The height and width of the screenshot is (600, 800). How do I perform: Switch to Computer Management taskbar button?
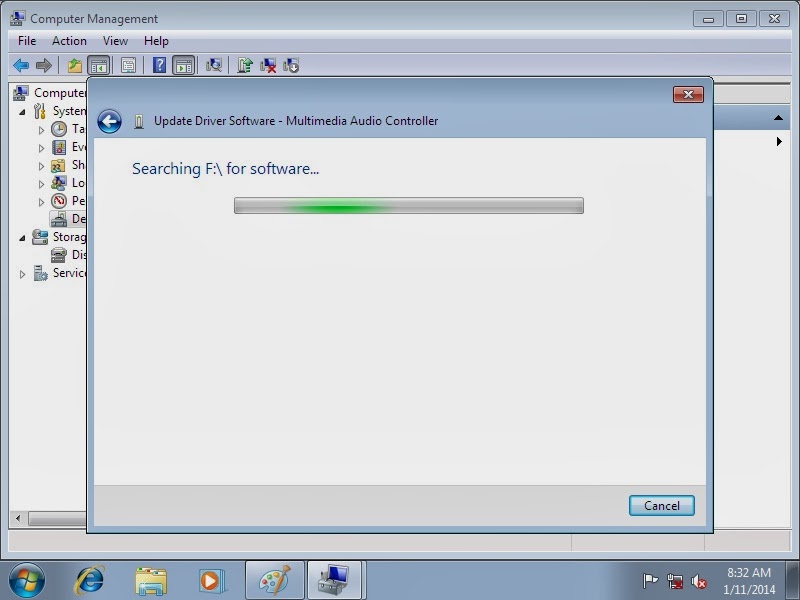(x=334, y=580)
